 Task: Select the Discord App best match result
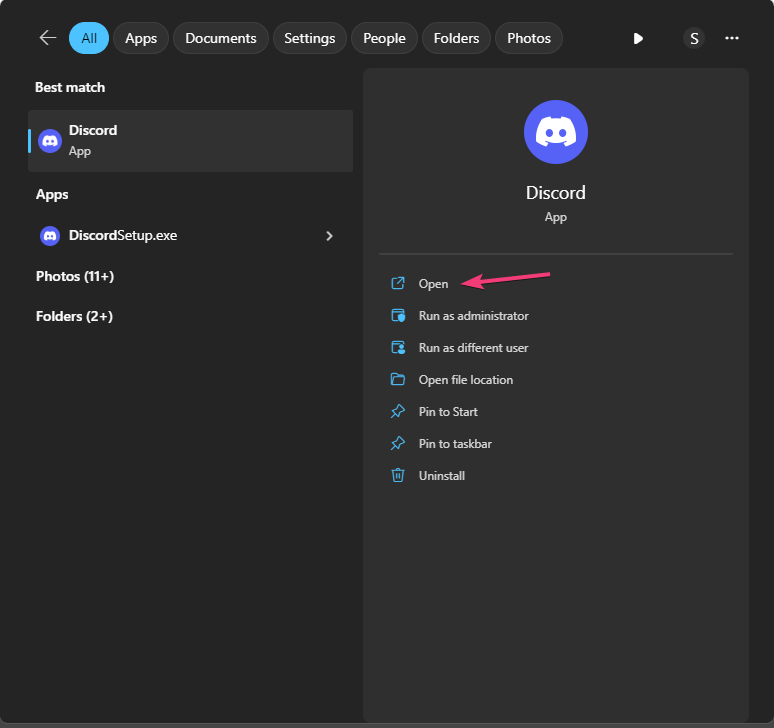pos(191,141)
